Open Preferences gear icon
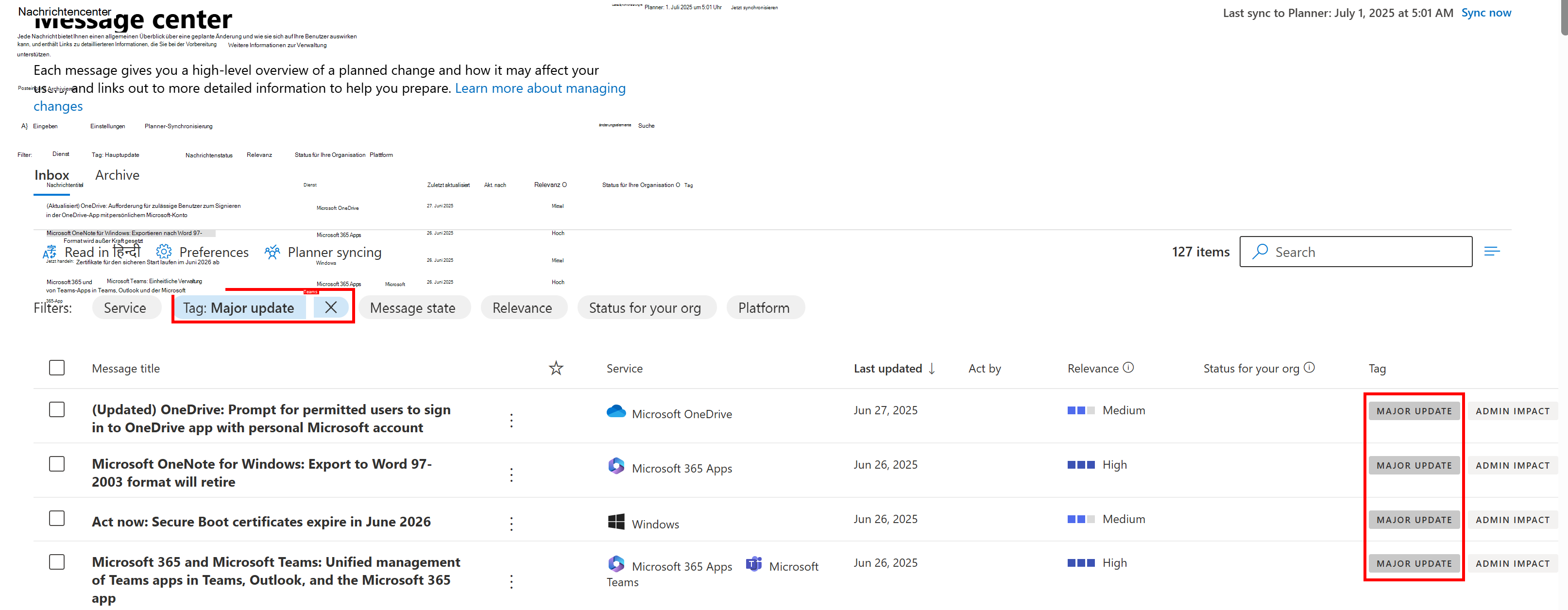The image size is (1568, 610). [164, 252]
